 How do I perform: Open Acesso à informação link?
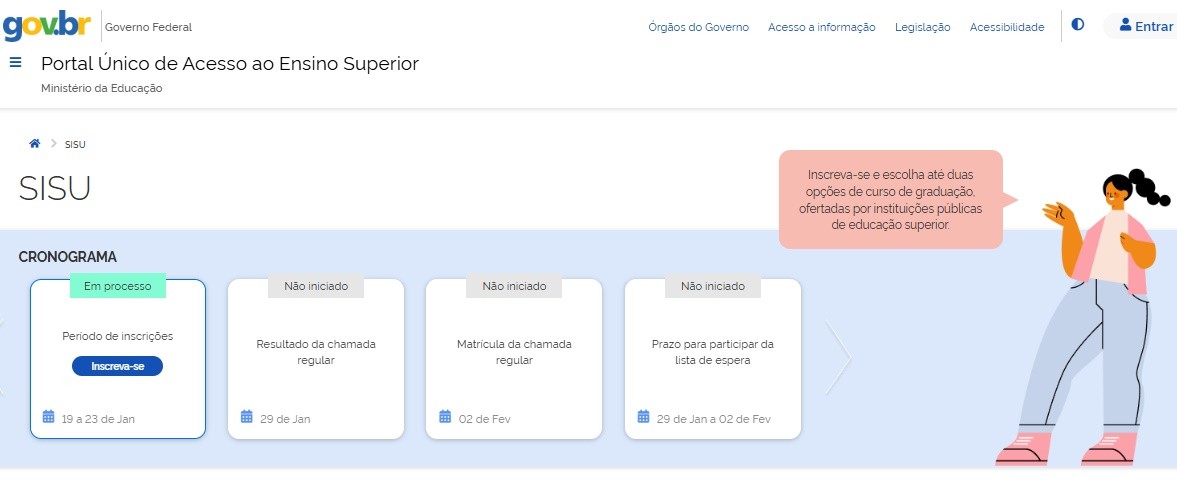(x=821, y=27)
